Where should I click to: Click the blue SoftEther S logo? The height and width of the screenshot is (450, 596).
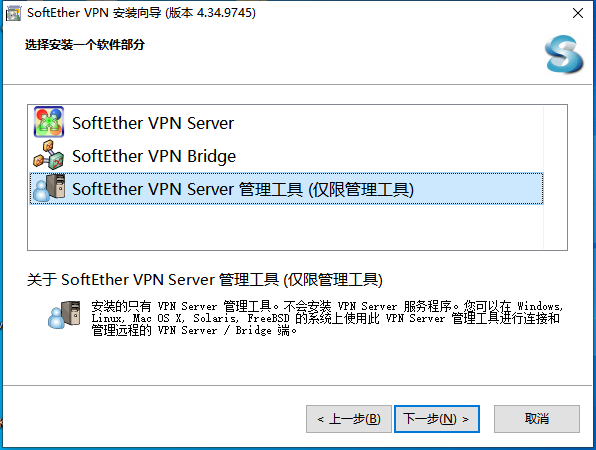pos(564,54)
